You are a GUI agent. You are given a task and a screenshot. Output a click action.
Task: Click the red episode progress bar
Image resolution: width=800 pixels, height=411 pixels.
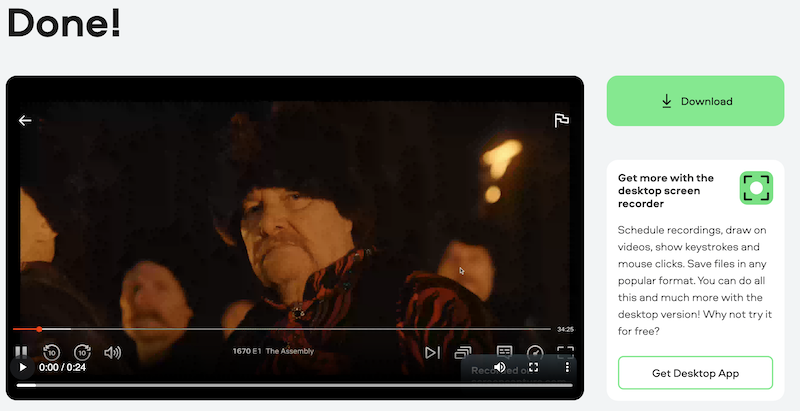click(282, 329)
